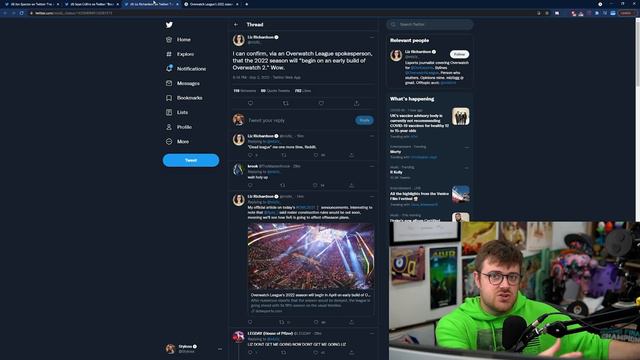Open main tweet's three-dot options menu
The image size is (640, 360).
371,37
